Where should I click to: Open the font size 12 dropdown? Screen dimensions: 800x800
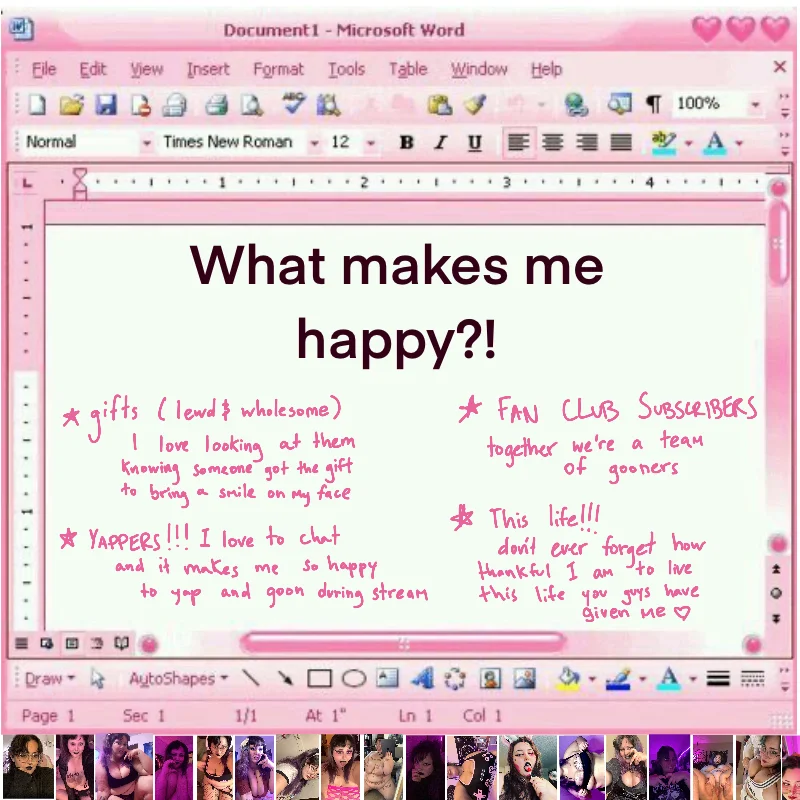click(371, 143)
